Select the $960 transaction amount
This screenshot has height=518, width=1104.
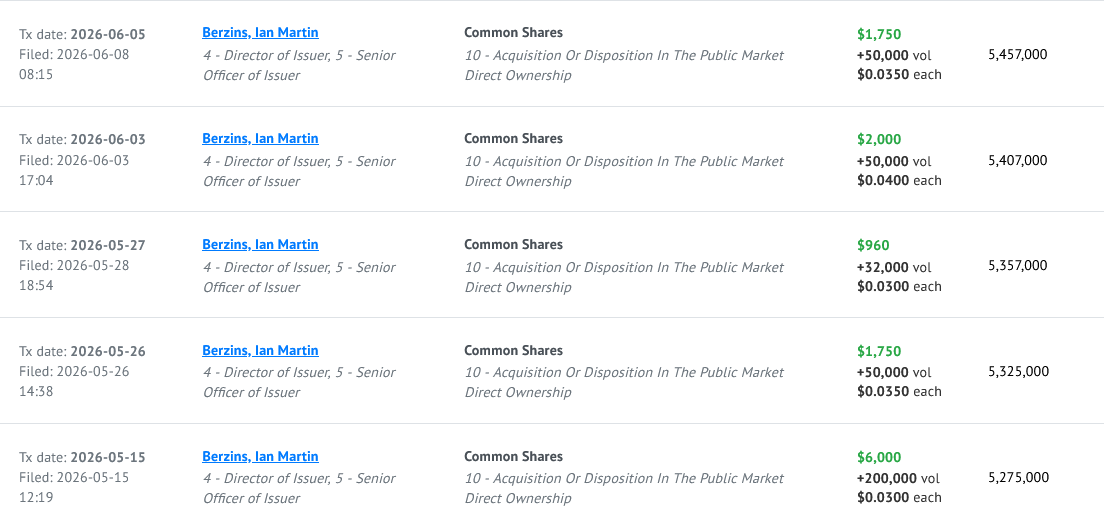pos(873,246)
